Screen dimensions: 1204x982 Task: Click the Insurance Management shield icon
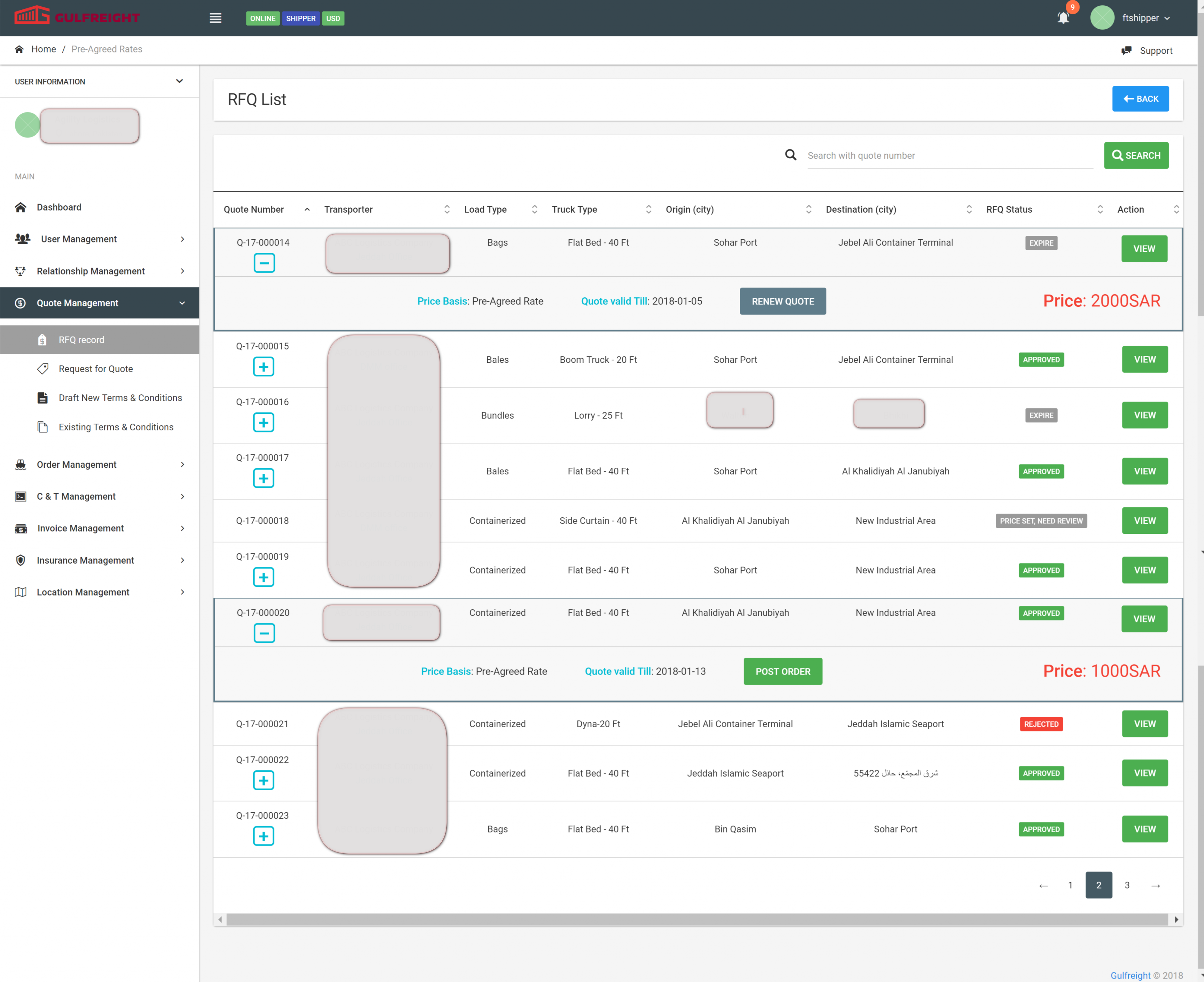tap(21, 560)
